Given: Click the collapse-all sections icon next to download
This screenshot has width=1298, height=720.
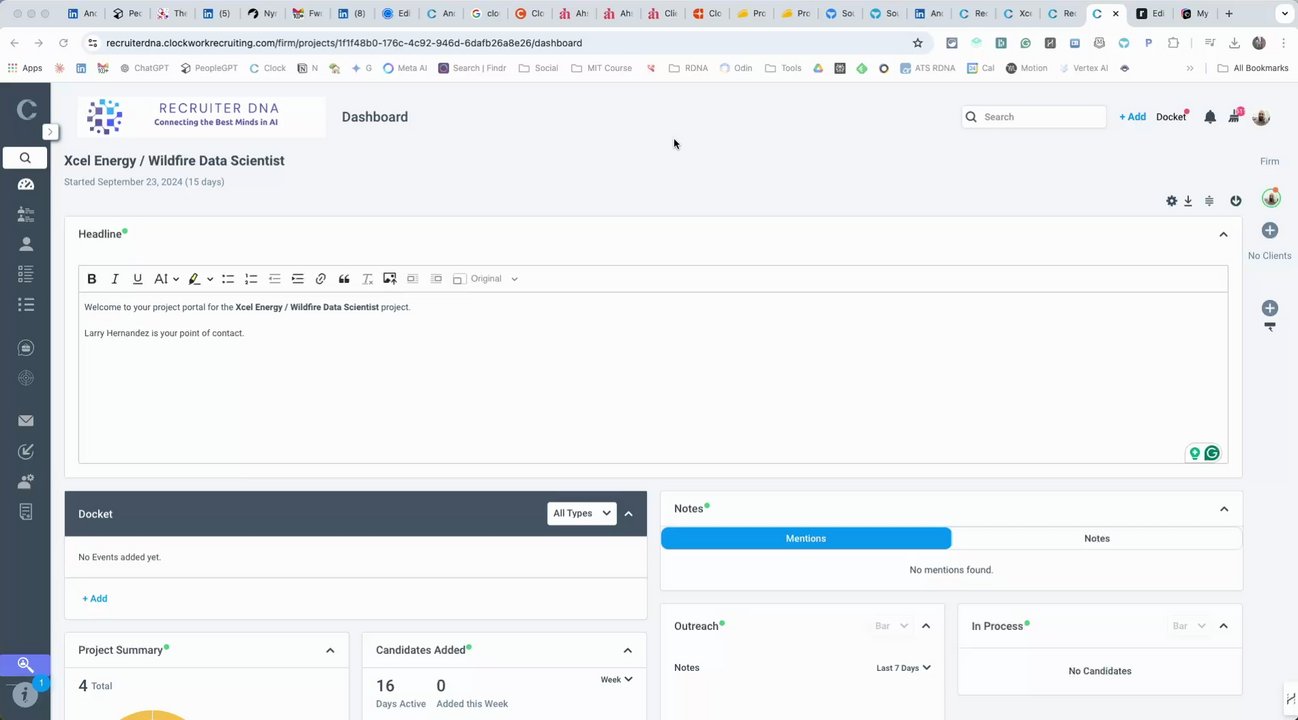Looking at the screenshot, I should coord(1209,201).
